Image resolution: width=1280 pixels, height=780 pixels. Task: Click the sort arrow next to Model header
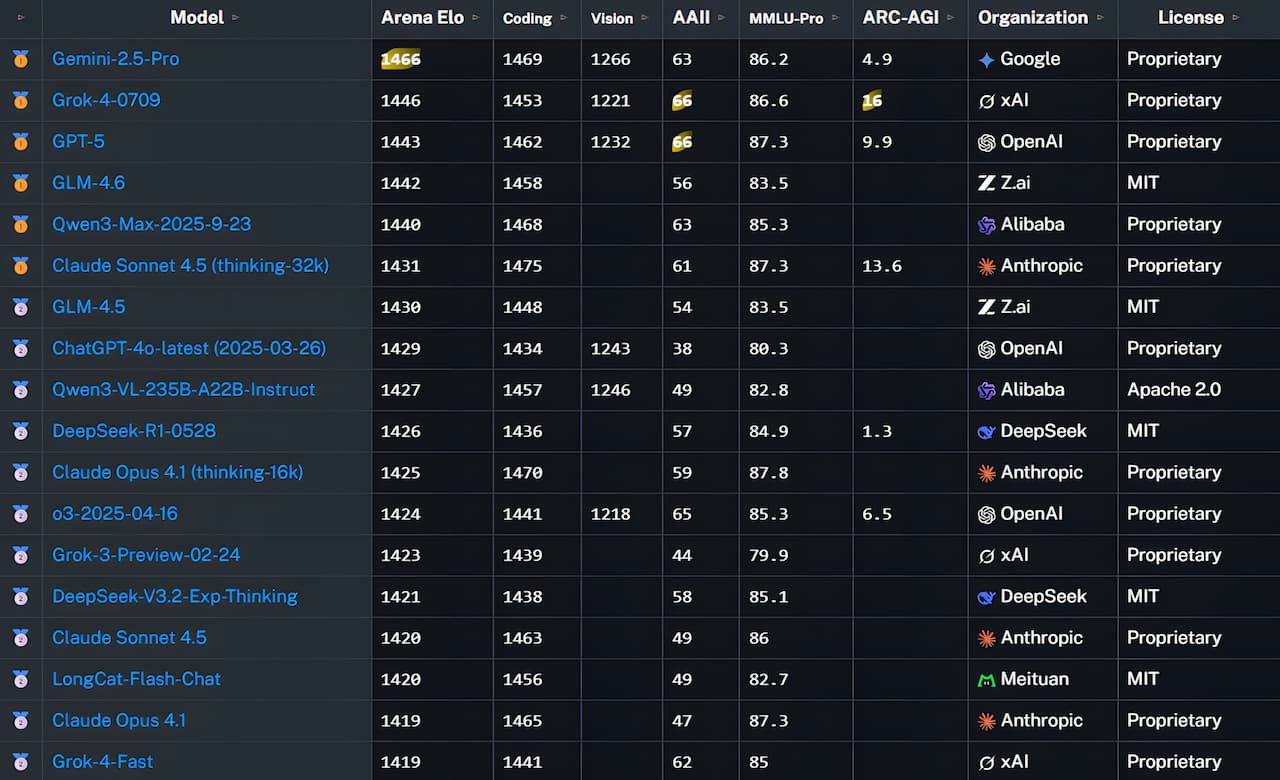236,18
